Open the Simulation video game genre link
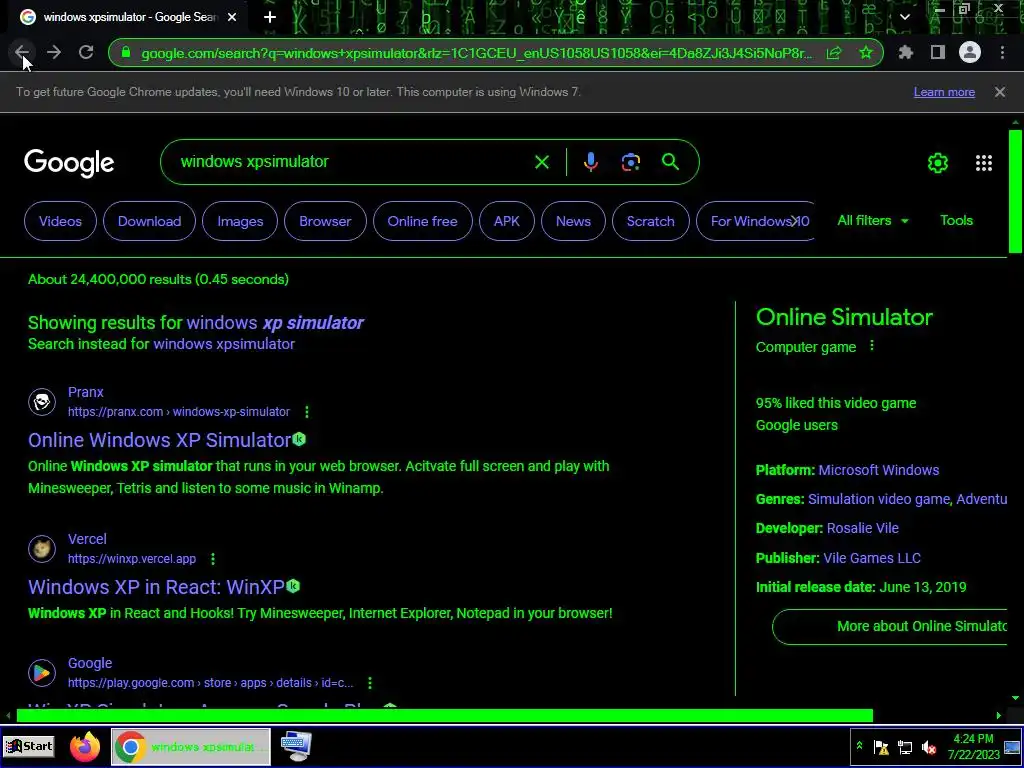This screenshot has width=1024, height=768. coord(879,500)
